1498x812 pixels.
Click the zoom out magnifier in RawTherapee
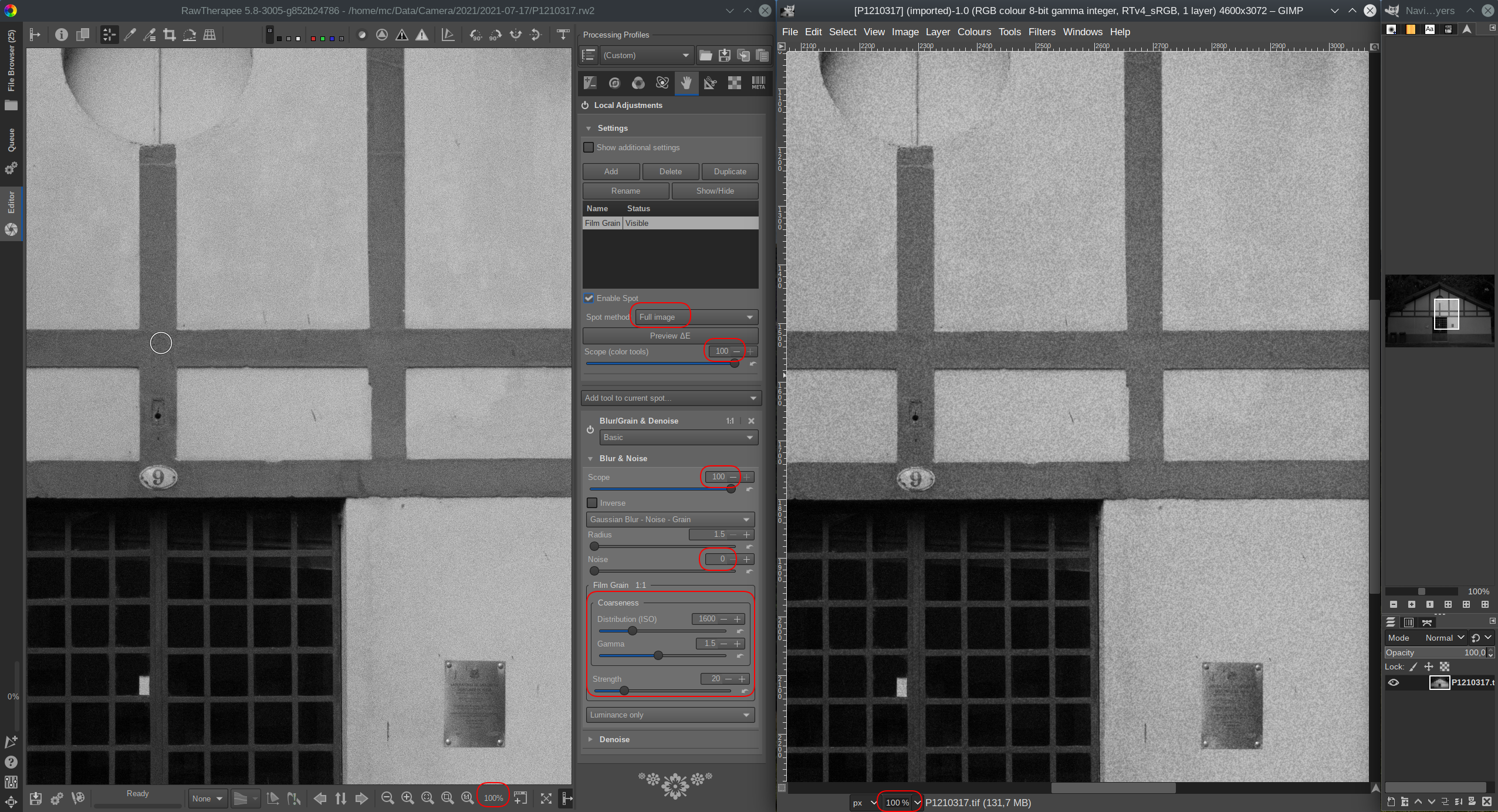pyautogui.click(x=387, y=798)
